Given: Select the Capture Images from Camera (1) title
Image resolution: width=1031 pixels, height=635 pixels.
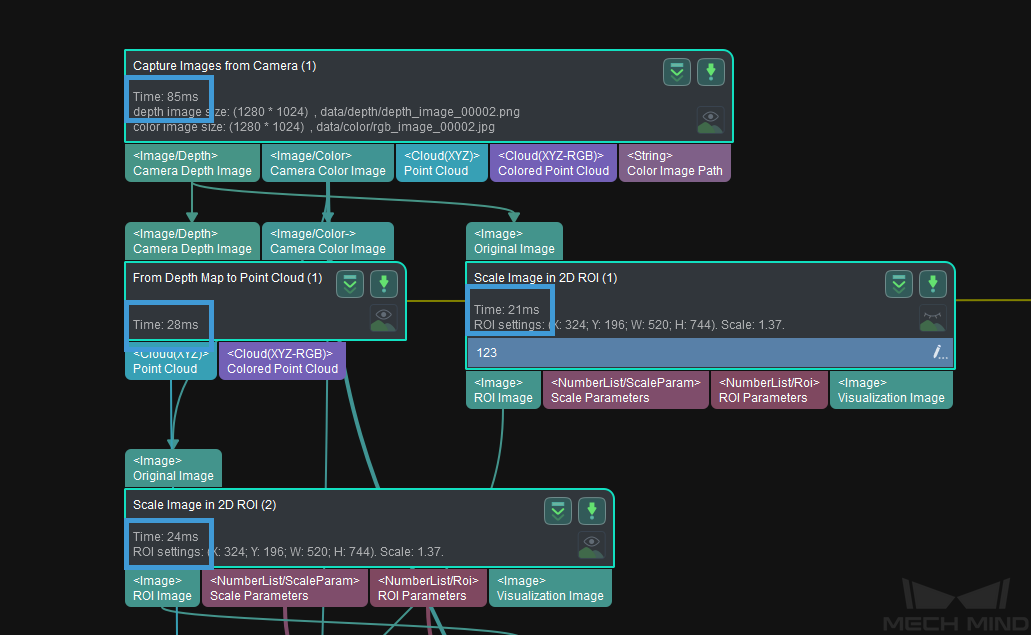Looking at the screenshot, I should [224, 66].
